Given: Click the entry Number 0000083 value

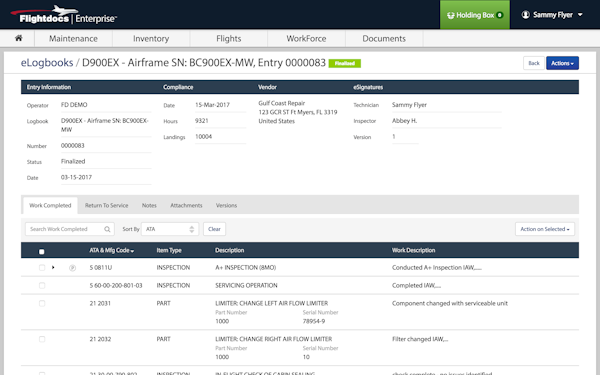Looking at the screenshot, I should (73, 146).
